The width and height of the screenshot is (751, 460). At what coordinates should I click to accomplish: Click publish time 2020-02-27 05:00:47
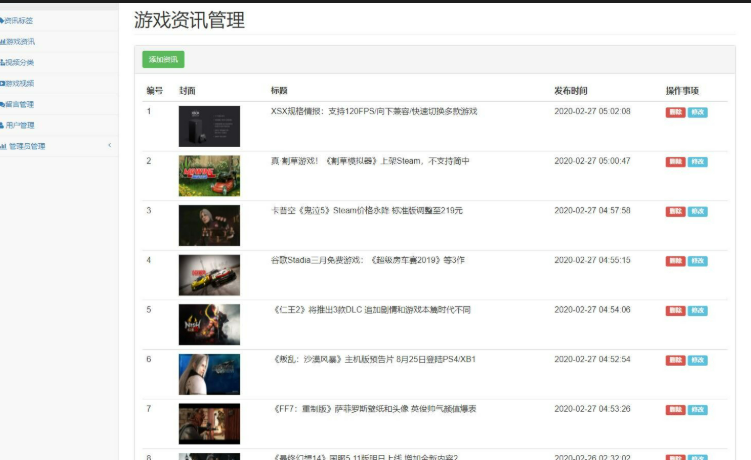tap(592, 161)
